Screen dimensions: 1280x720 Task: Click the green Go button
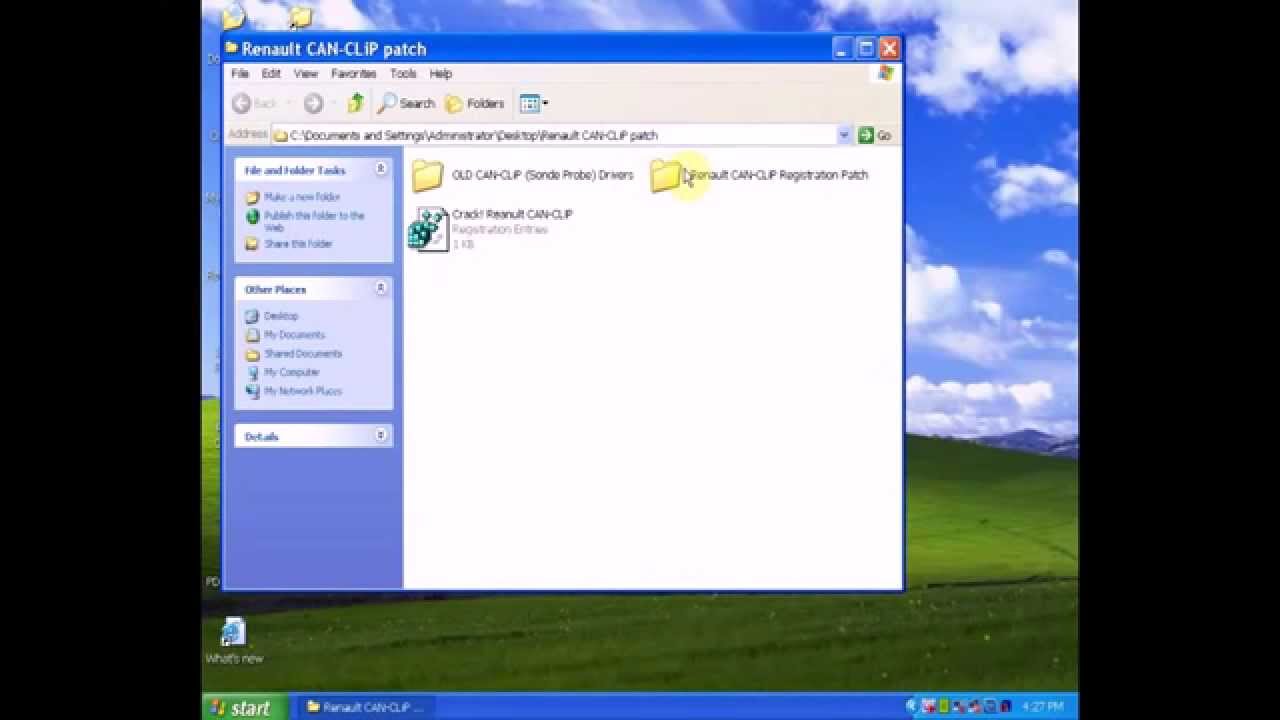[874, 135]
